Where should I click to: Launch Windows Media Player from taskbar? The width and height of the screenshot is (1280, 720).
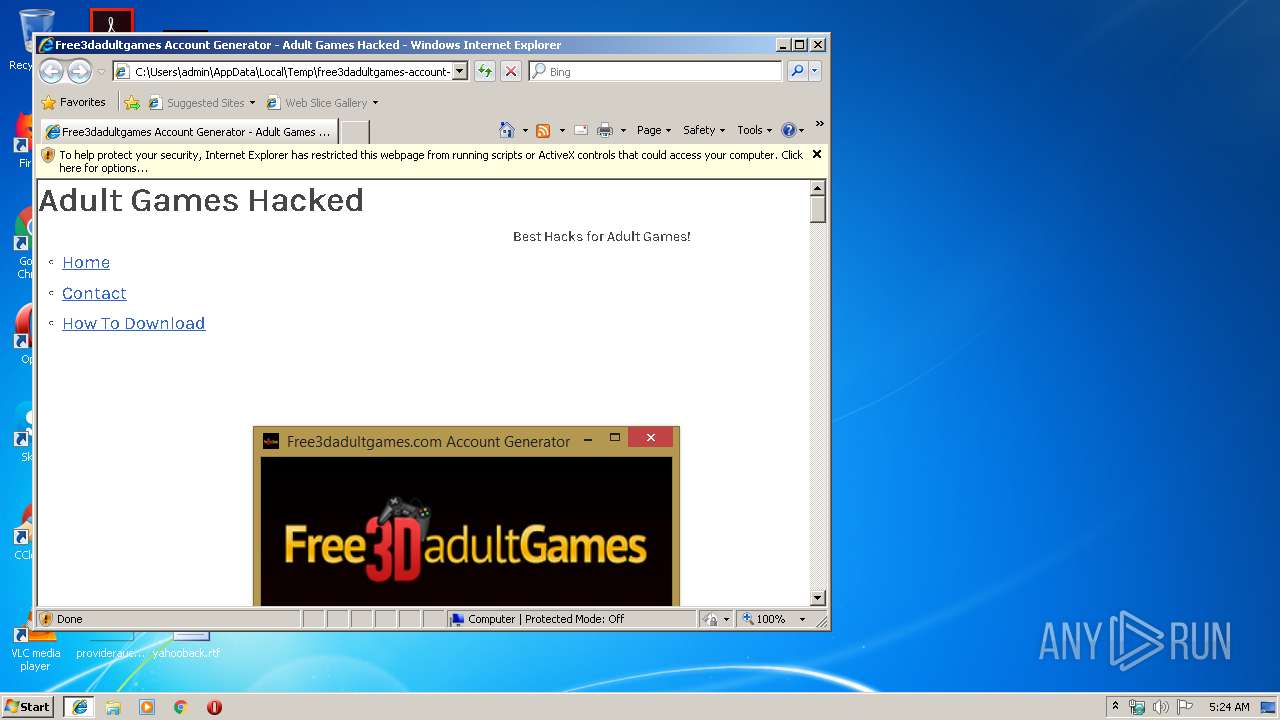click(x=147, y=706)
